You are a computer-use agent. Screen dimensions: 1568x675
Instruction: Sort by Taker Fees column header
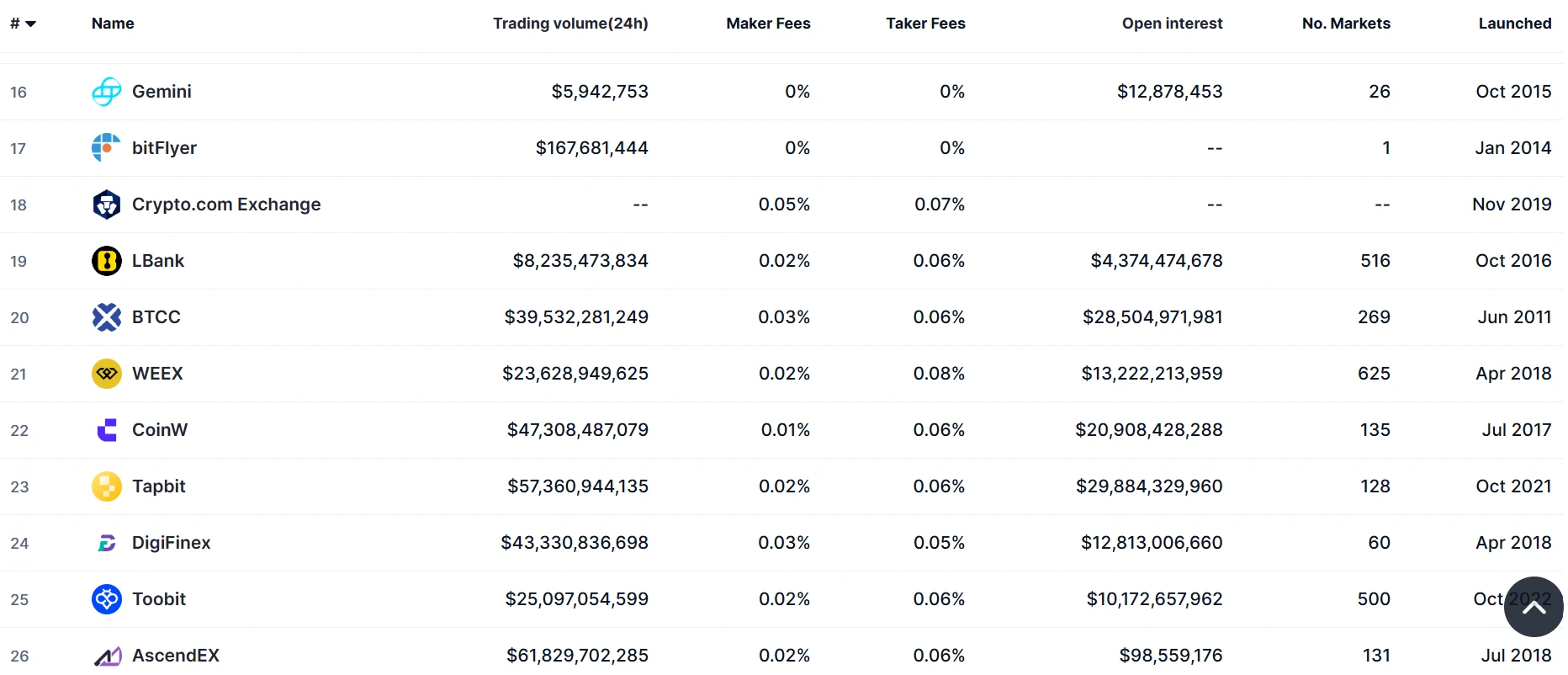925,24
